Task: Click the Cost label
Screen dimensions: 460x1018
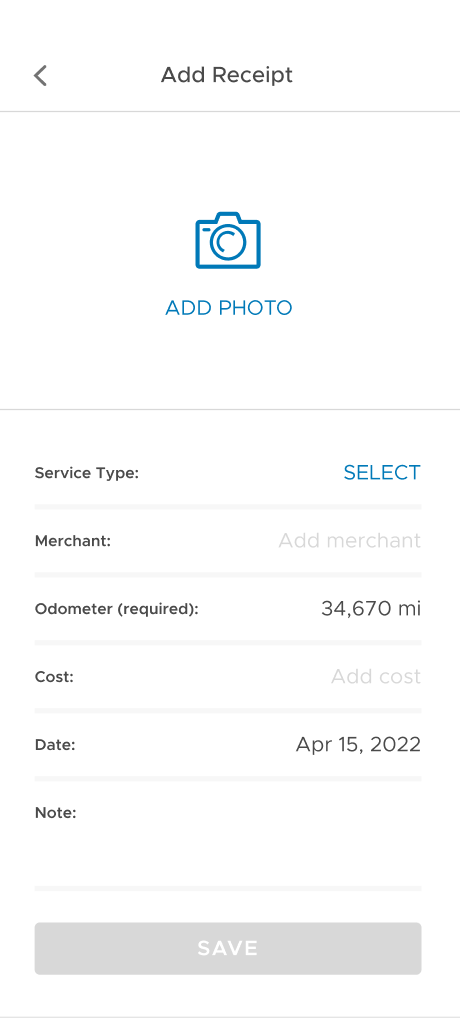Action: 54,677
